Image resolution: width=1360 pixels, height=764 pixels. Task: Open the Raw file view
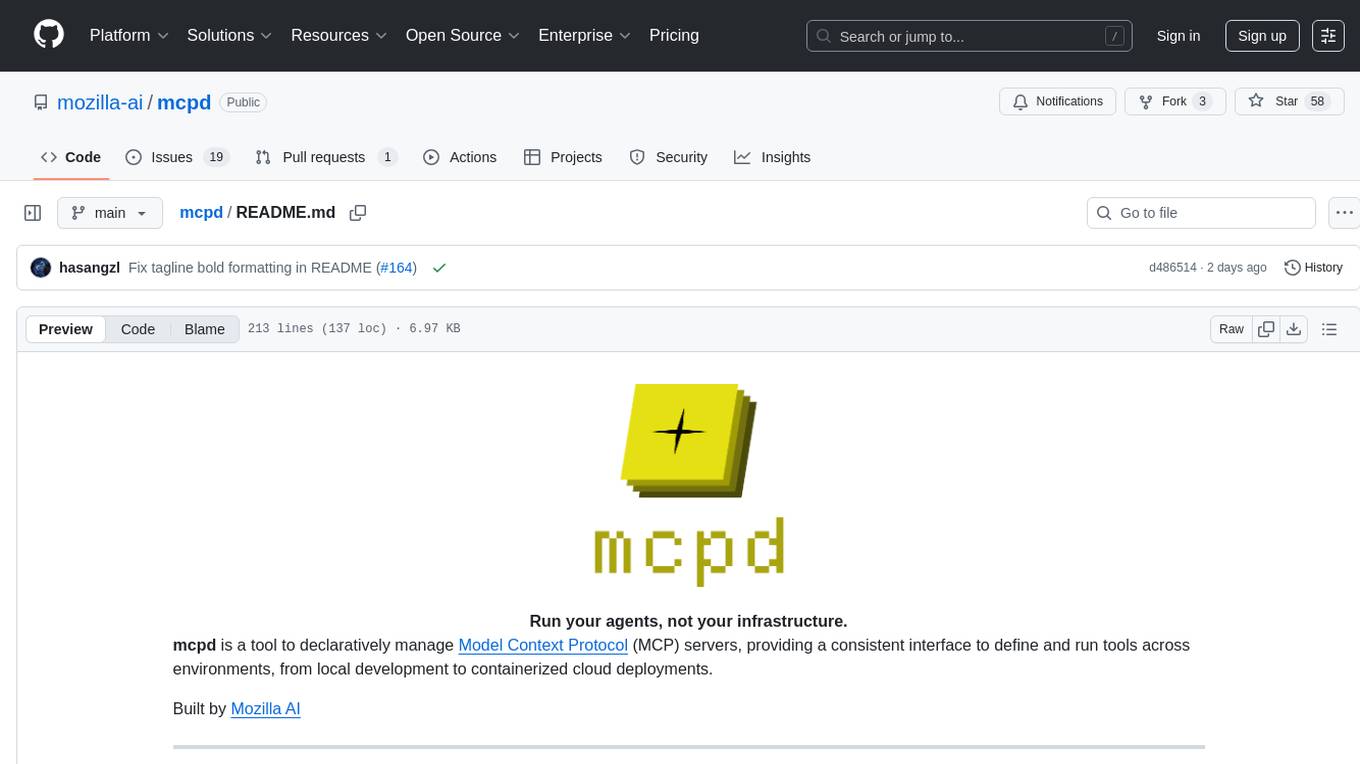tap(1231, 329)
